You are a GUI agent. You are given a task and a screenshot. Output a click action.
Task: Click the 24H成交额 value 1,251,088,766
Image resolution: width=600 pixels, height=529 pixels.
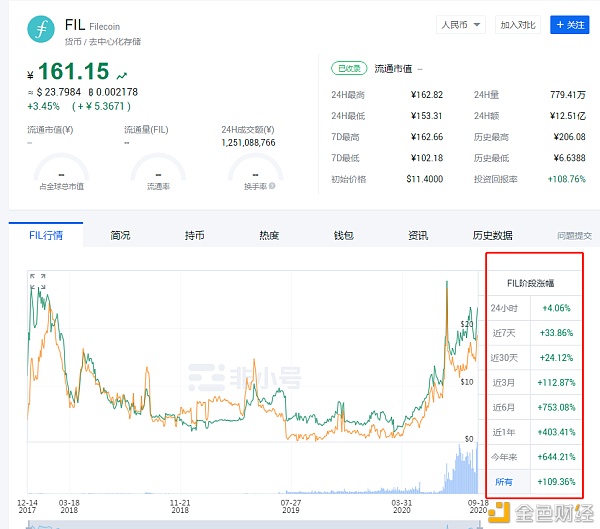point(248,143)
